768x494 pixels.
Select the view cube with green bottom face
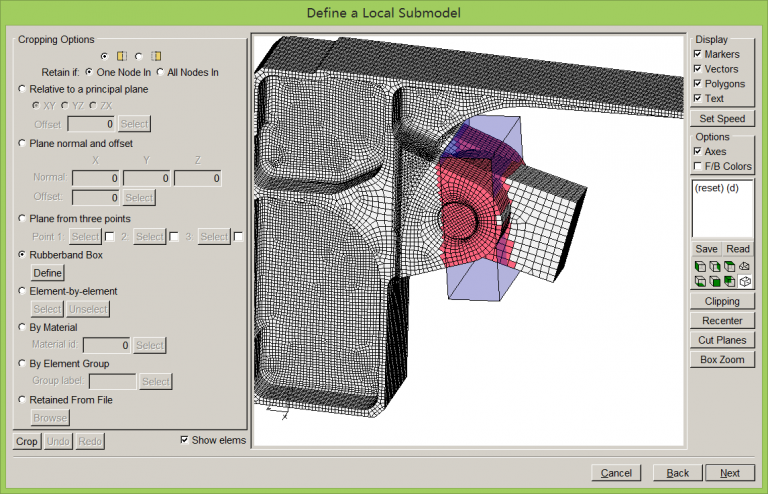pos(700,282)
